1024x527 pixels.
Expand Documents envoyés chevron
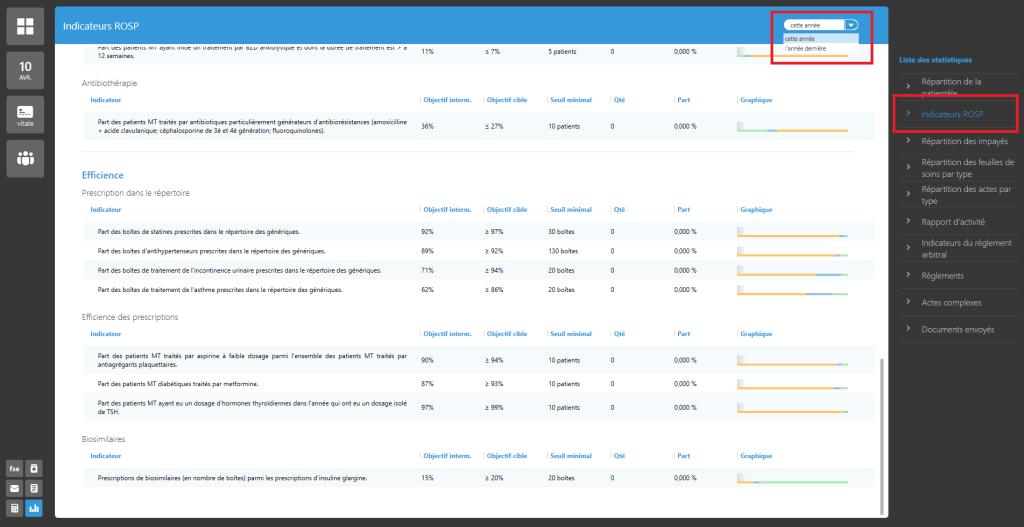pyautogui.click(x=908, y=329)
